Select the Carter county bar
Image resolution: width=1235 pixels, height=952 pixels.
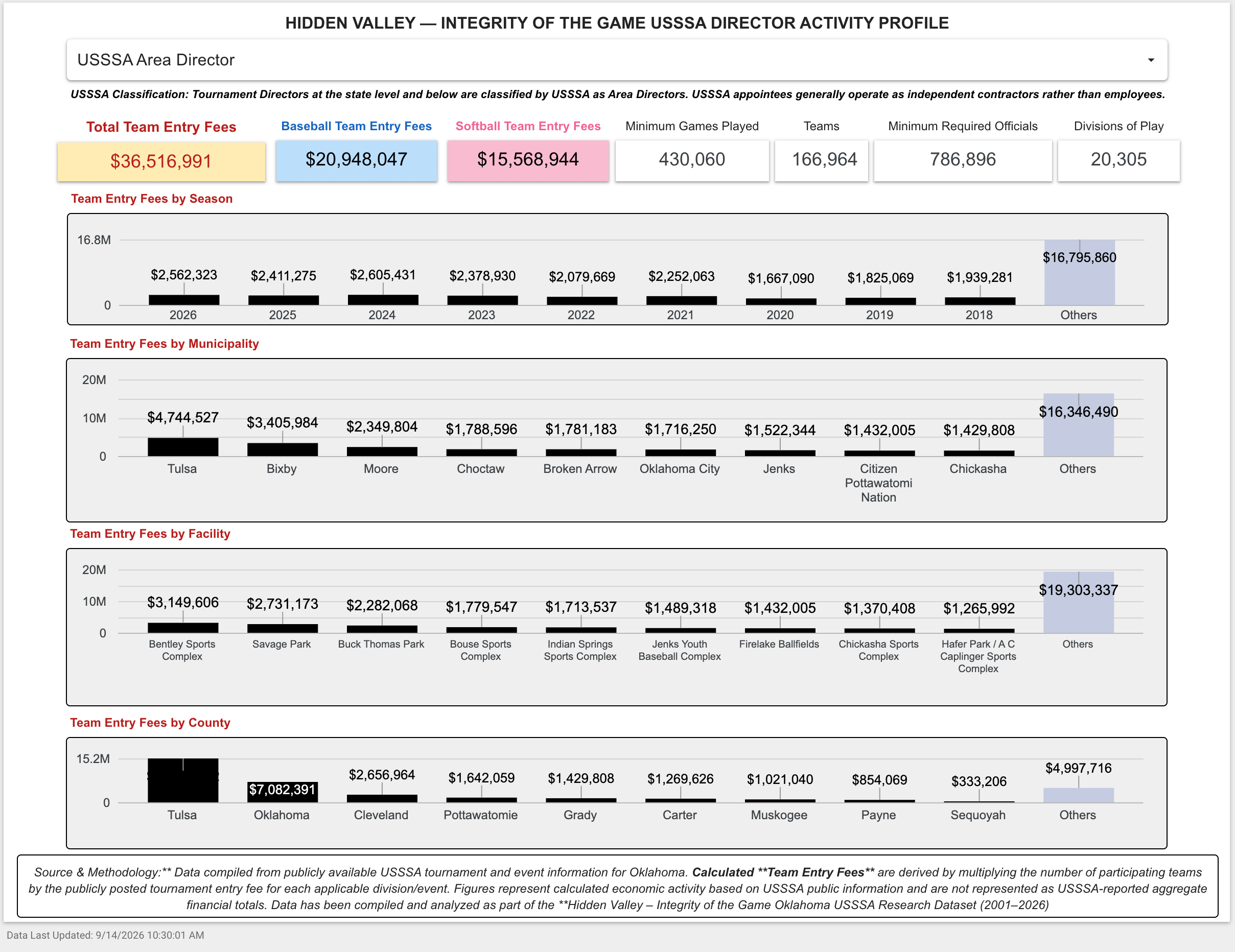pyautogui.click(x=680, y=800)
